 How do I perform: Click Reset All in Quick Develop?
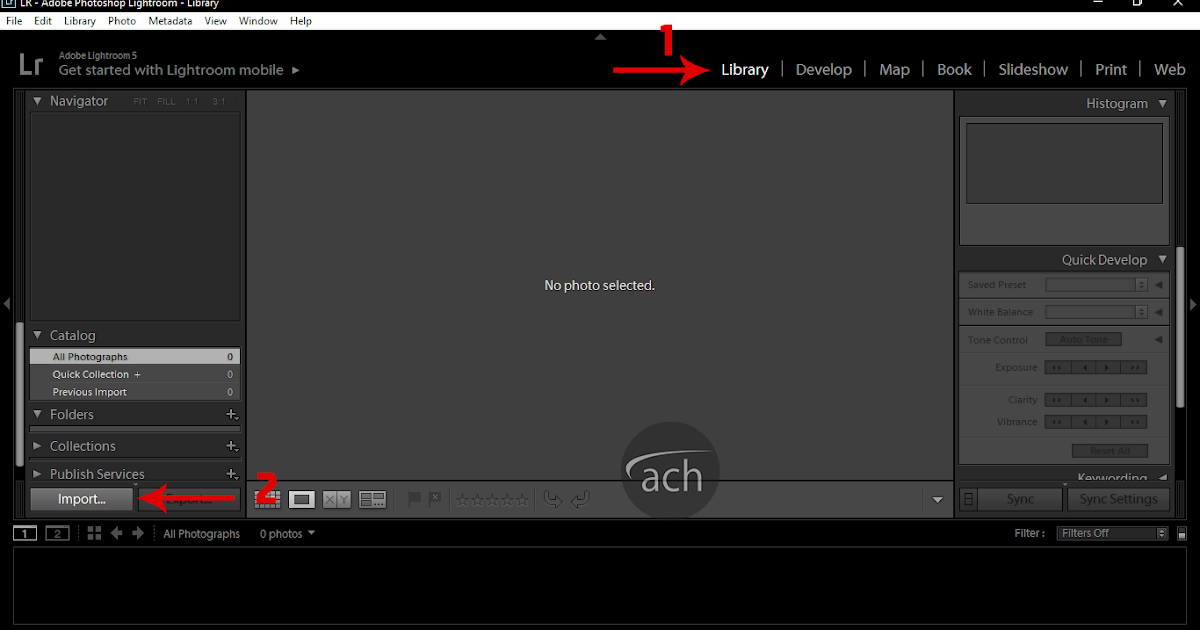click(x=1109, y=451)
